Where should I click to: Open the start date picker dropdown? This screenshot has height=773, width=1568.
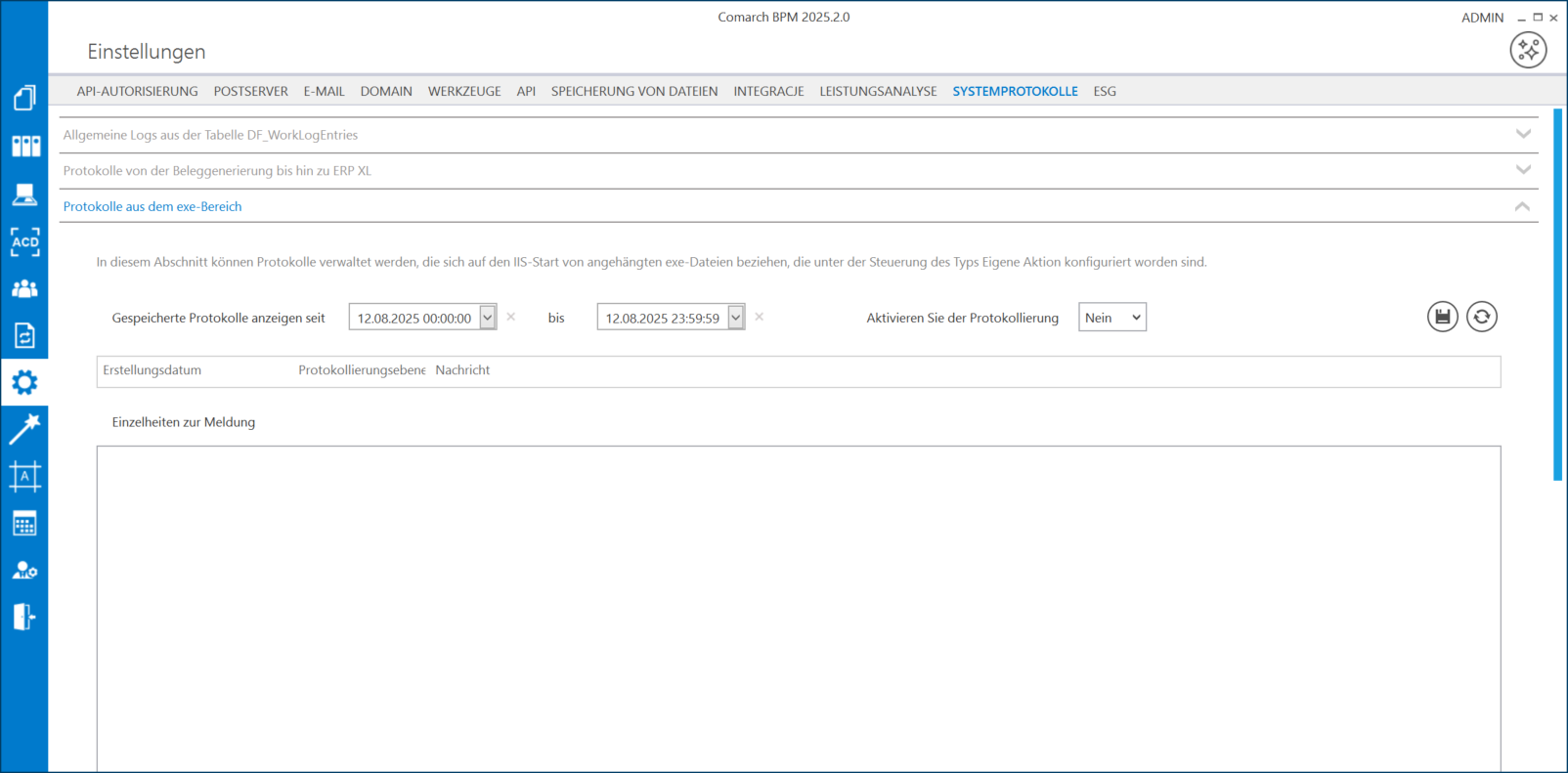(487, 317)
